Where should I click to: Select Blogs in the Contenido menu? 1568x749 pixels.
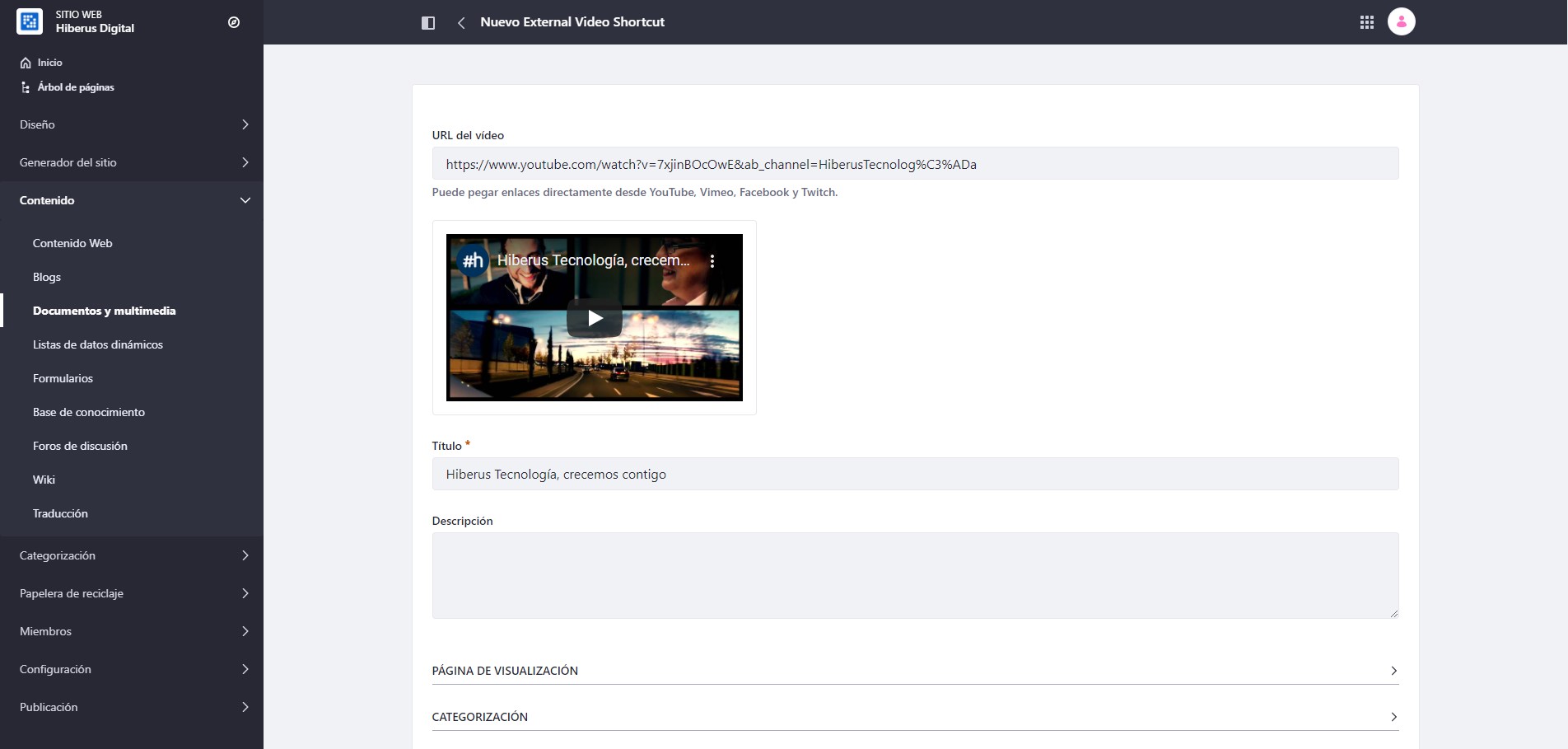click(x=46, y=277)
